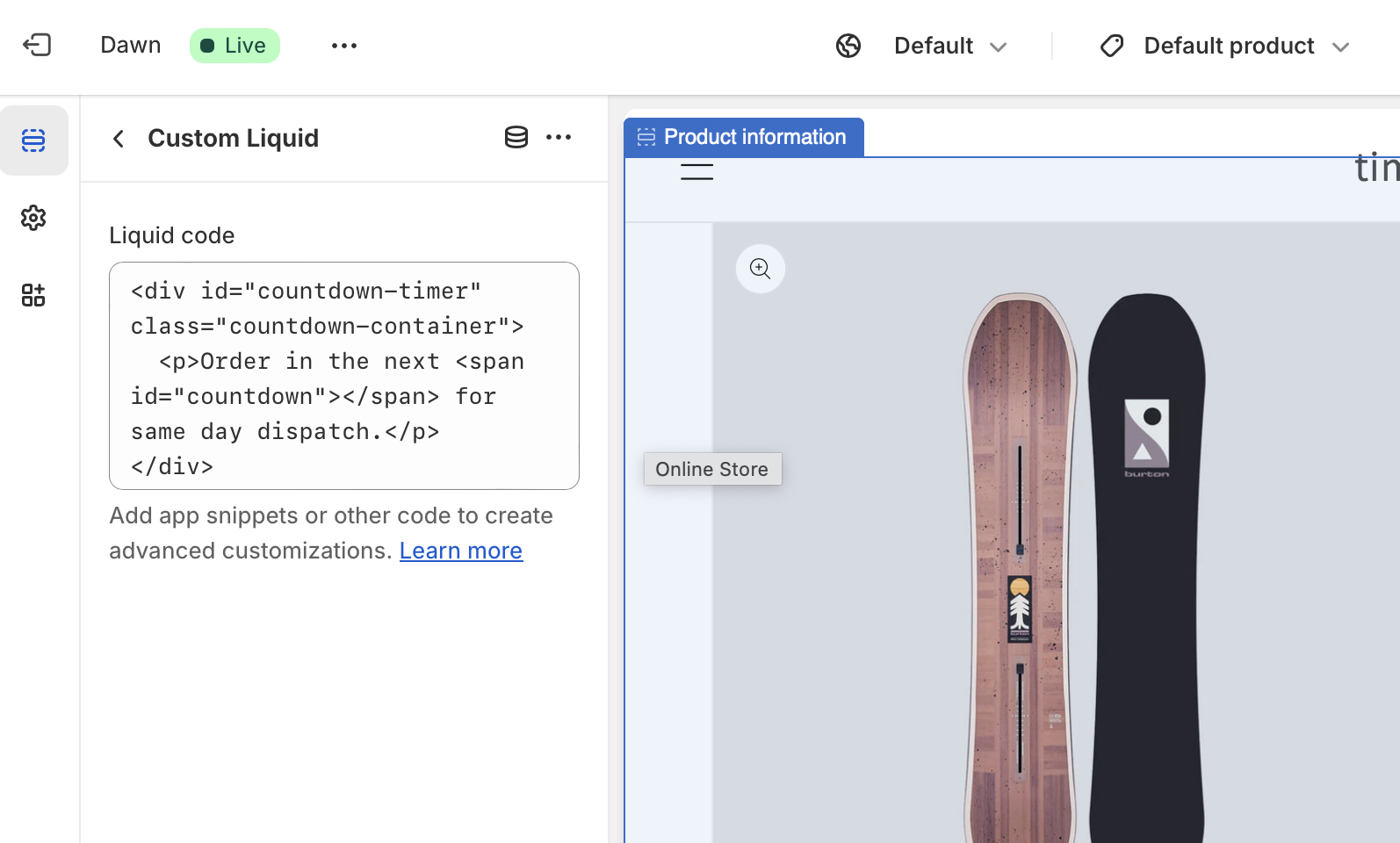Click the Custom Liquid panel heading
Viewport: 1400px width, 843px height.
(x=234, y=139)
